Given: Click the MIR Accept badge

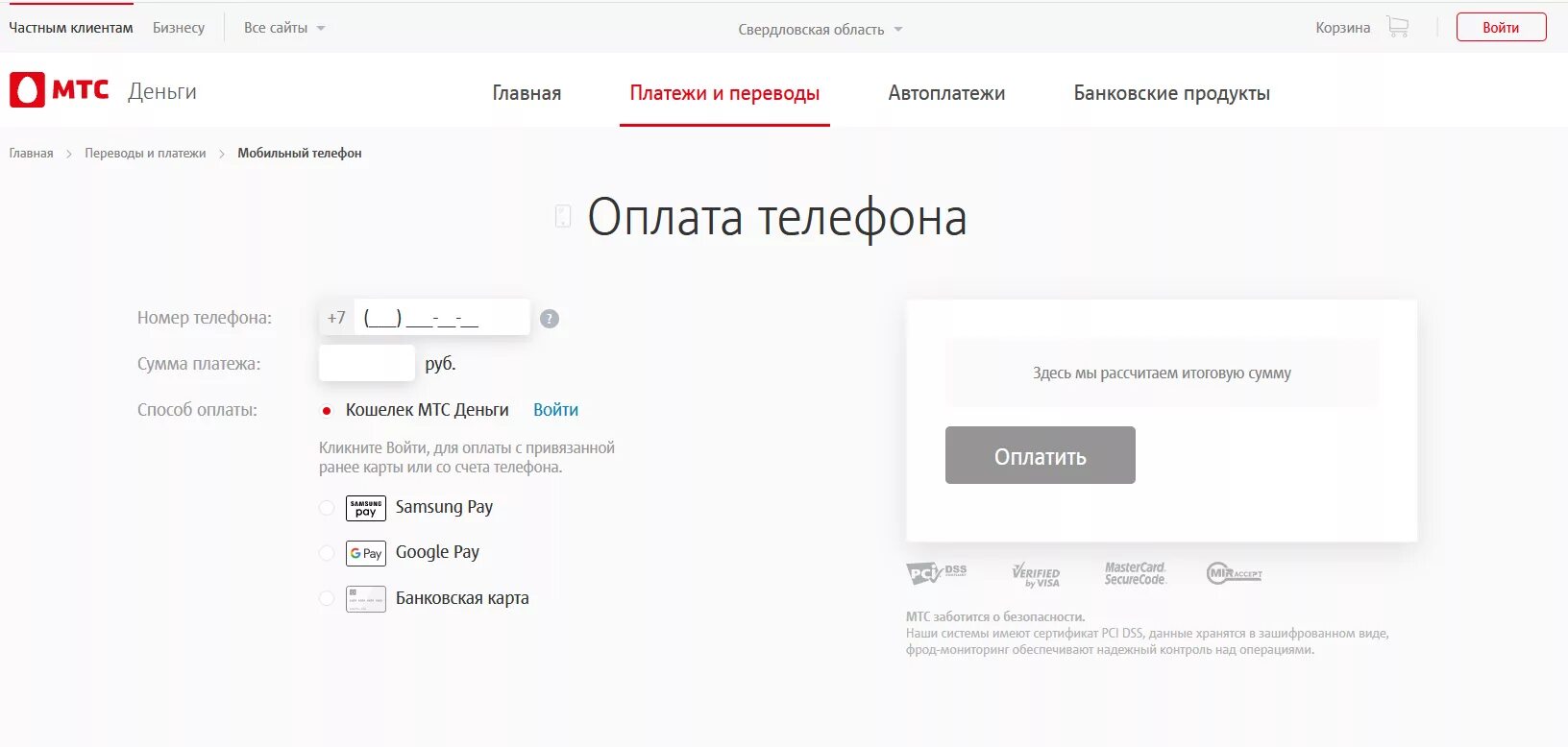Looking at the screenshot, I should (x=1235, y=573).
